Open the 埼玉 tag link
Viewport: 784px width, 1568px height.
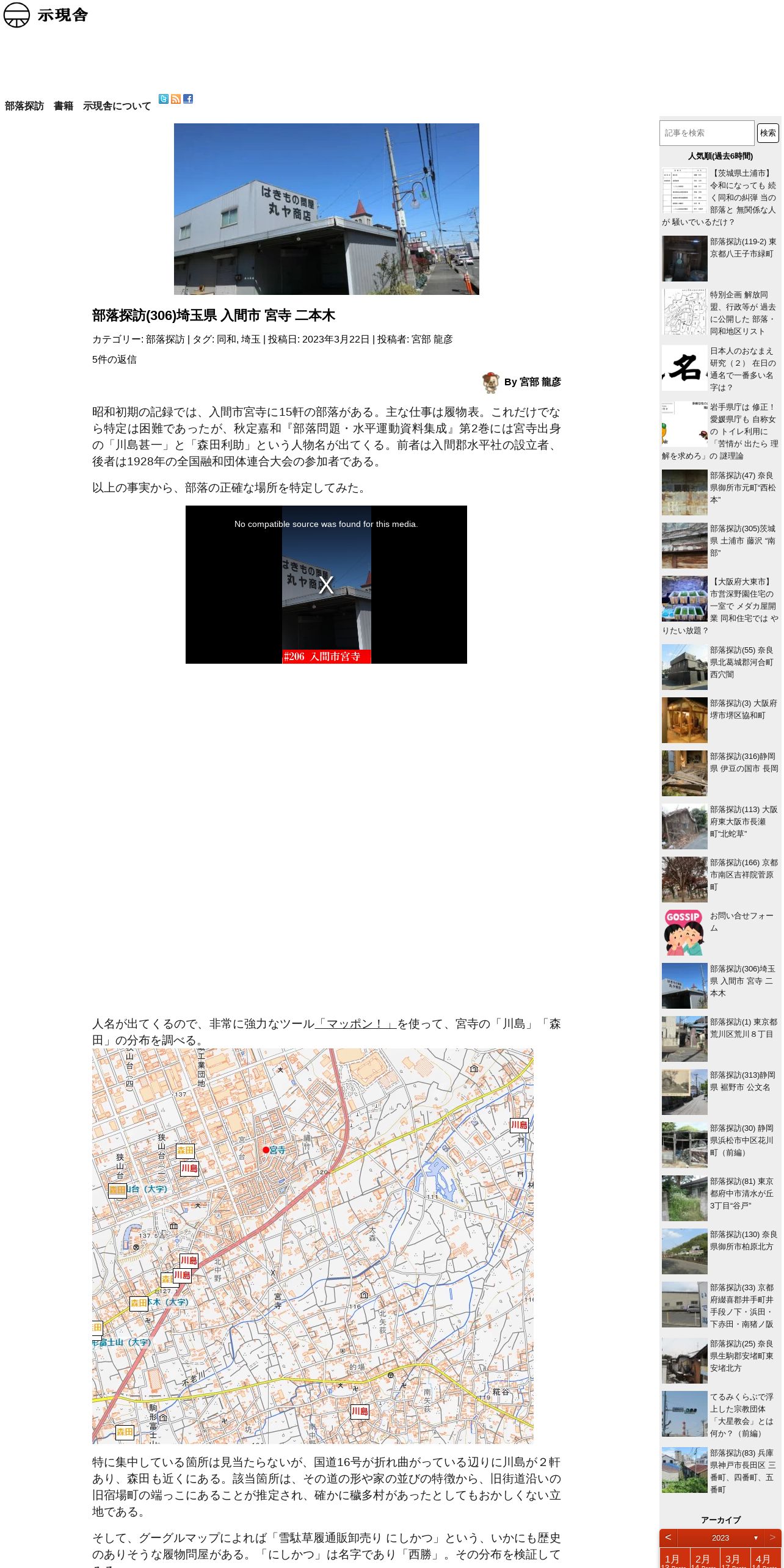point(250,339)
